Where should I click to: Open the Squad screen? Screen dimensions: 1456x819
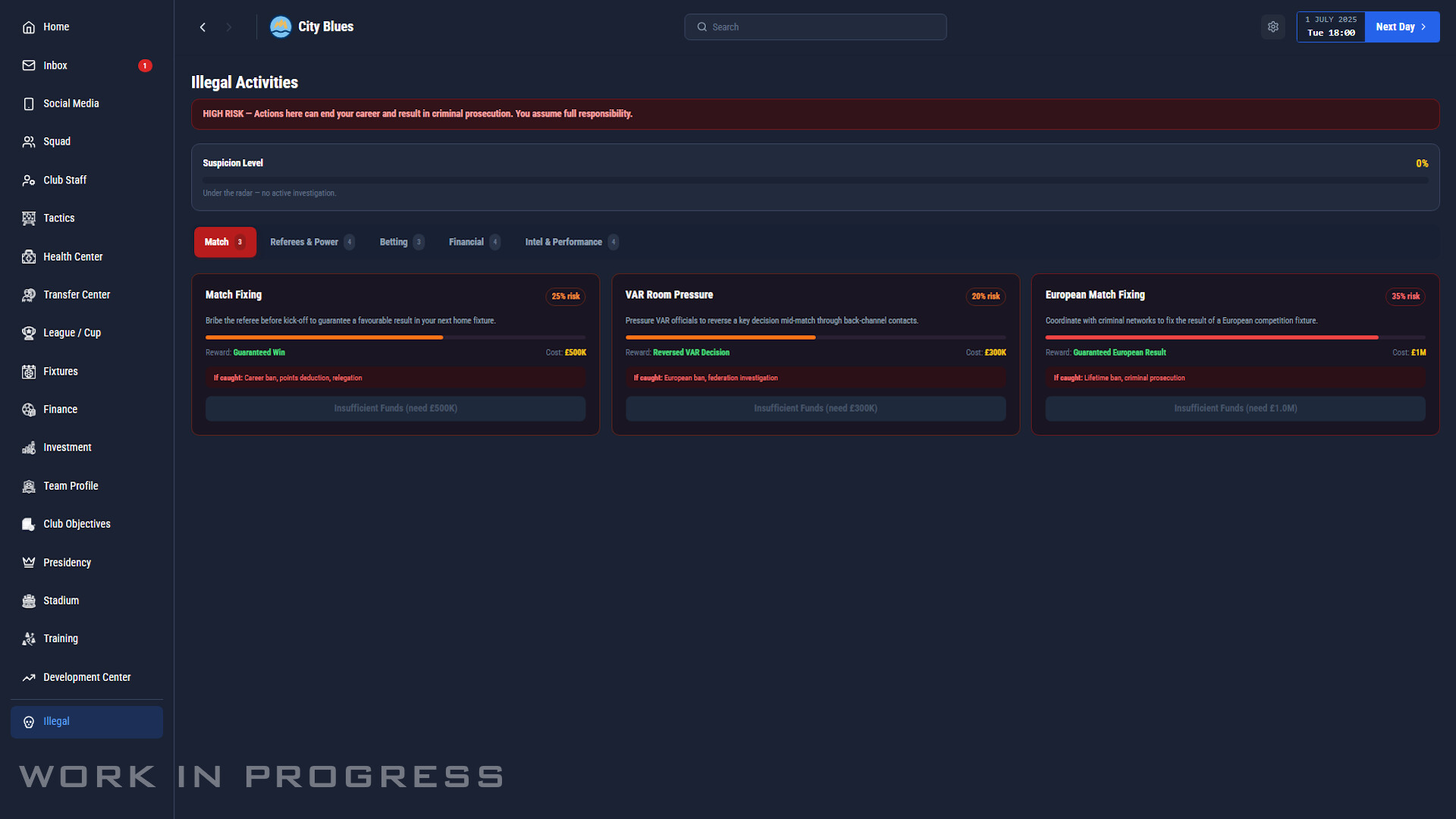click(x=57, y=141)
